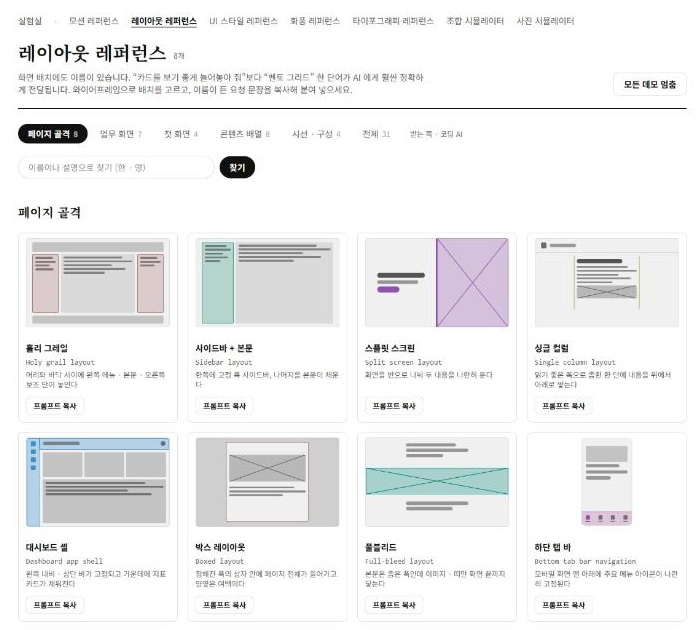The width and height of the screenshot is (700, 630).
Task: Click the "Dashboard app shell" label
Action: [64, 562]
